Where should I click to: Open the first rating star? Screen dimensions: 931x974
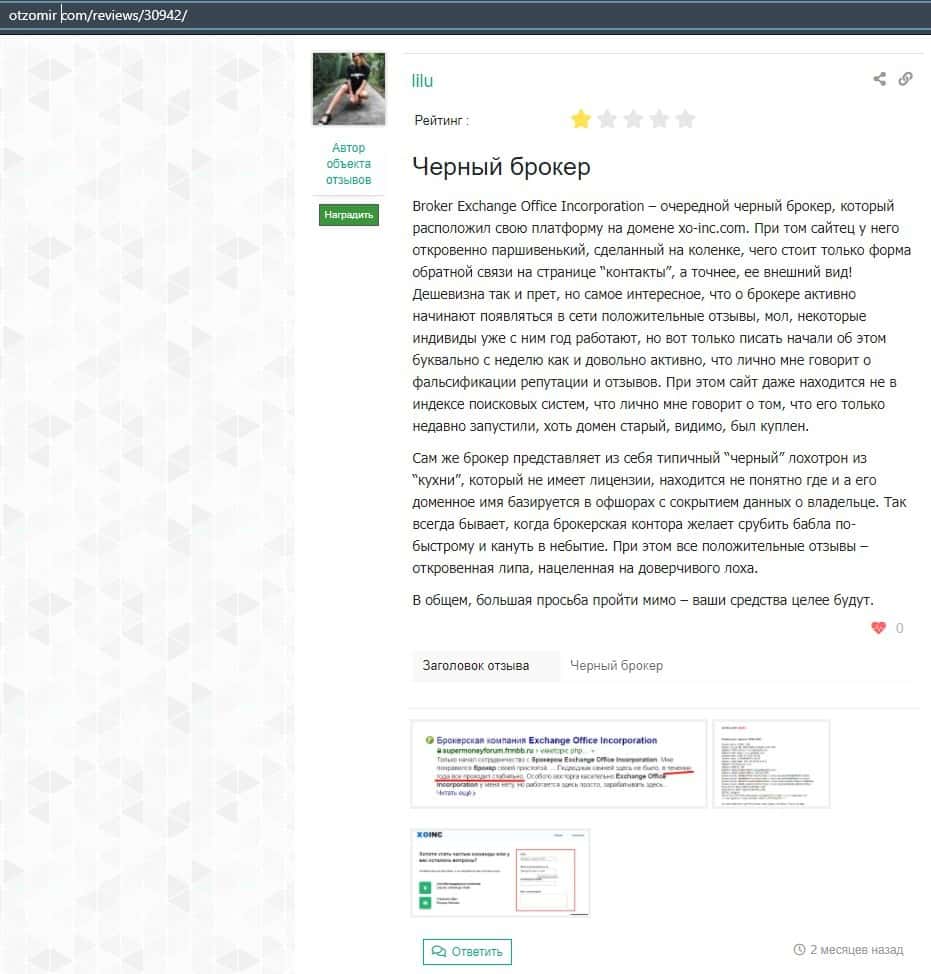pyautogui.click(x=581, y=119)
